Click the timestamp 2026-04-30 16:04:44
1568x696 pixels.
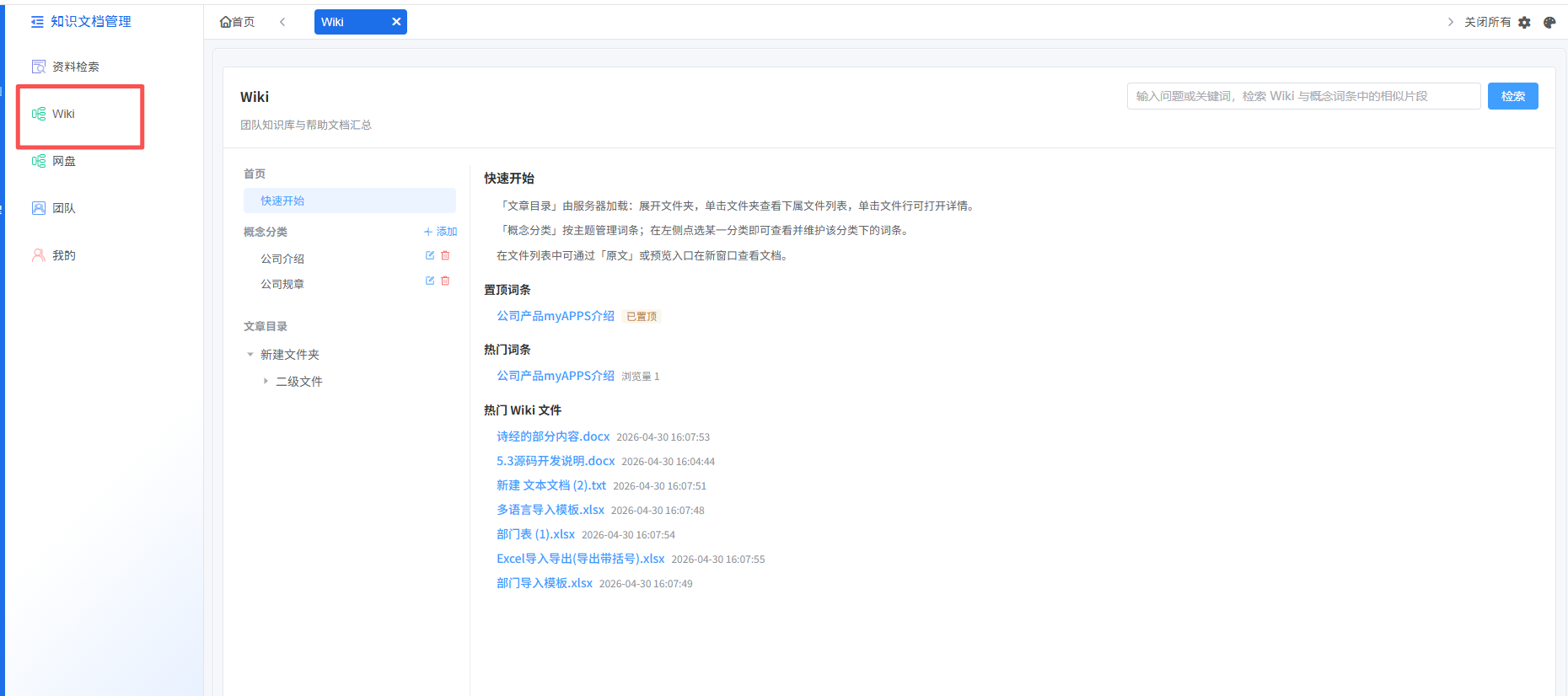pos(669,462)
